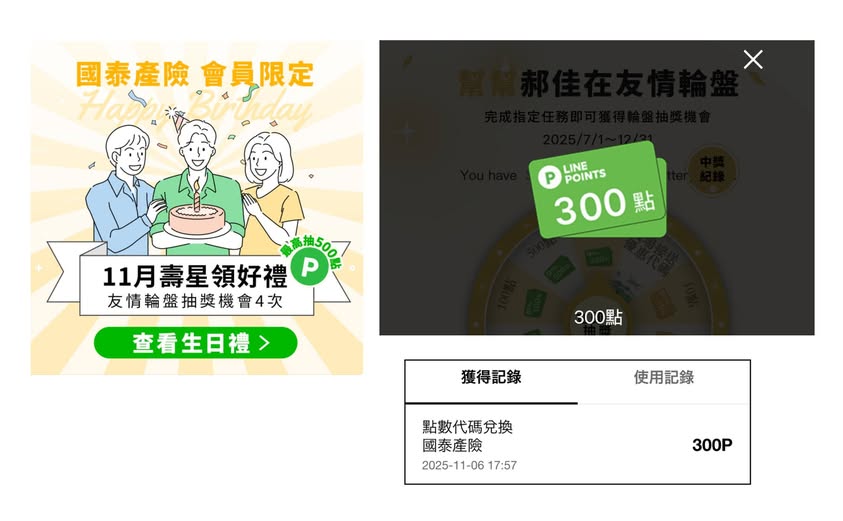Switch to the 使用記錄 tab
Screen dimensions: 843x521
click(663, 377)
